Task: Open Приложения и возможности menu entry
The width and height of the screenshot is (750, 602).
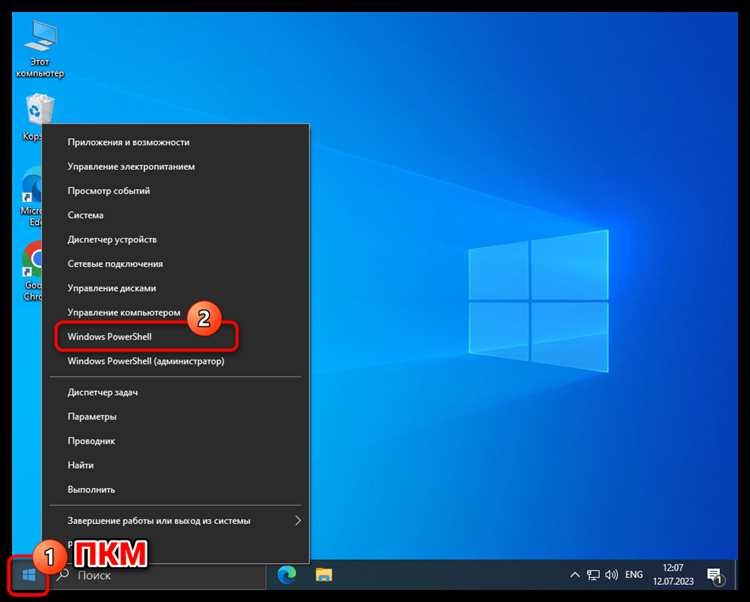Action: pyautogui.click(x=176, y=142)
